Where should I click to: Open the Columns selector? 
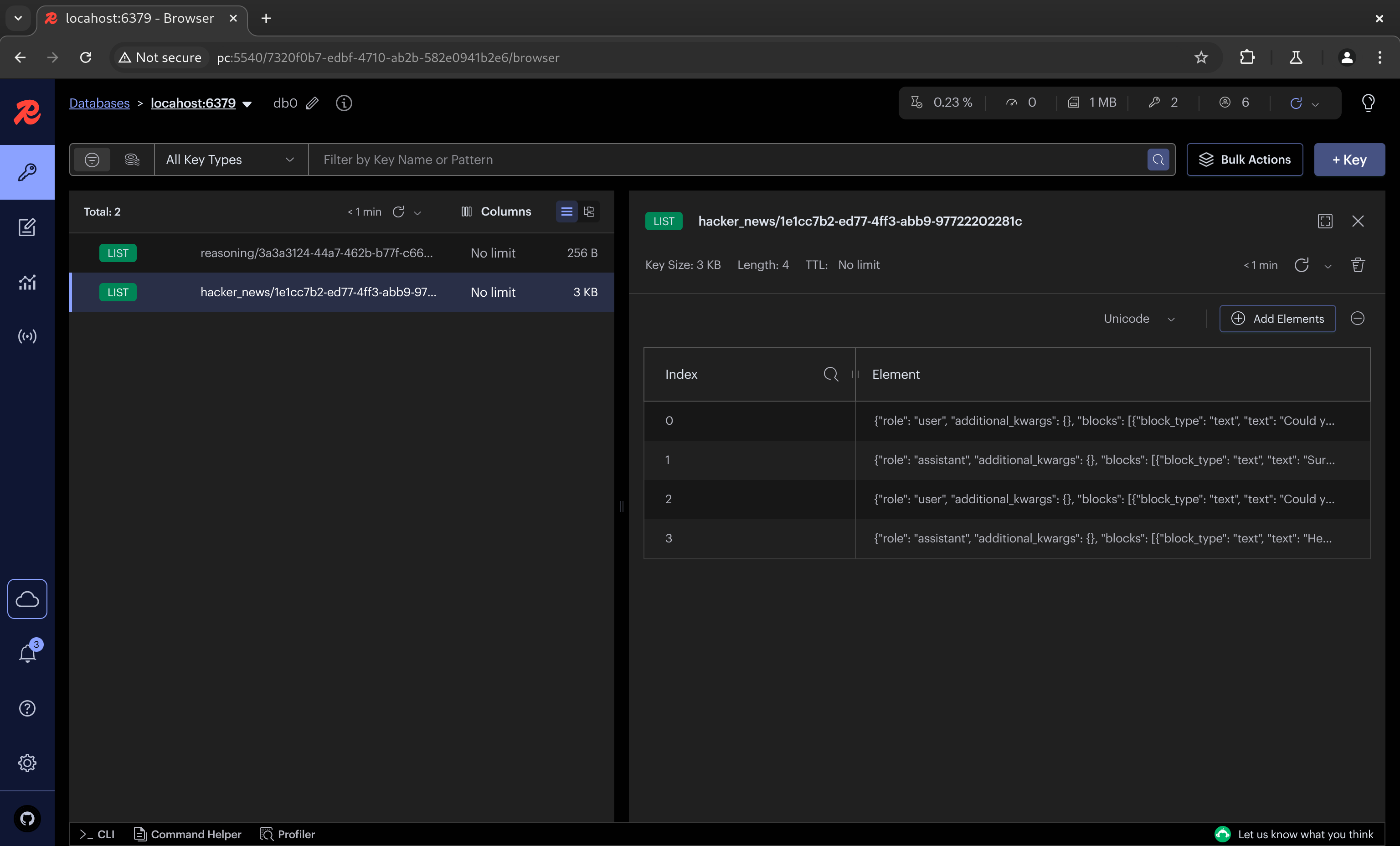[x=496, y=211]
